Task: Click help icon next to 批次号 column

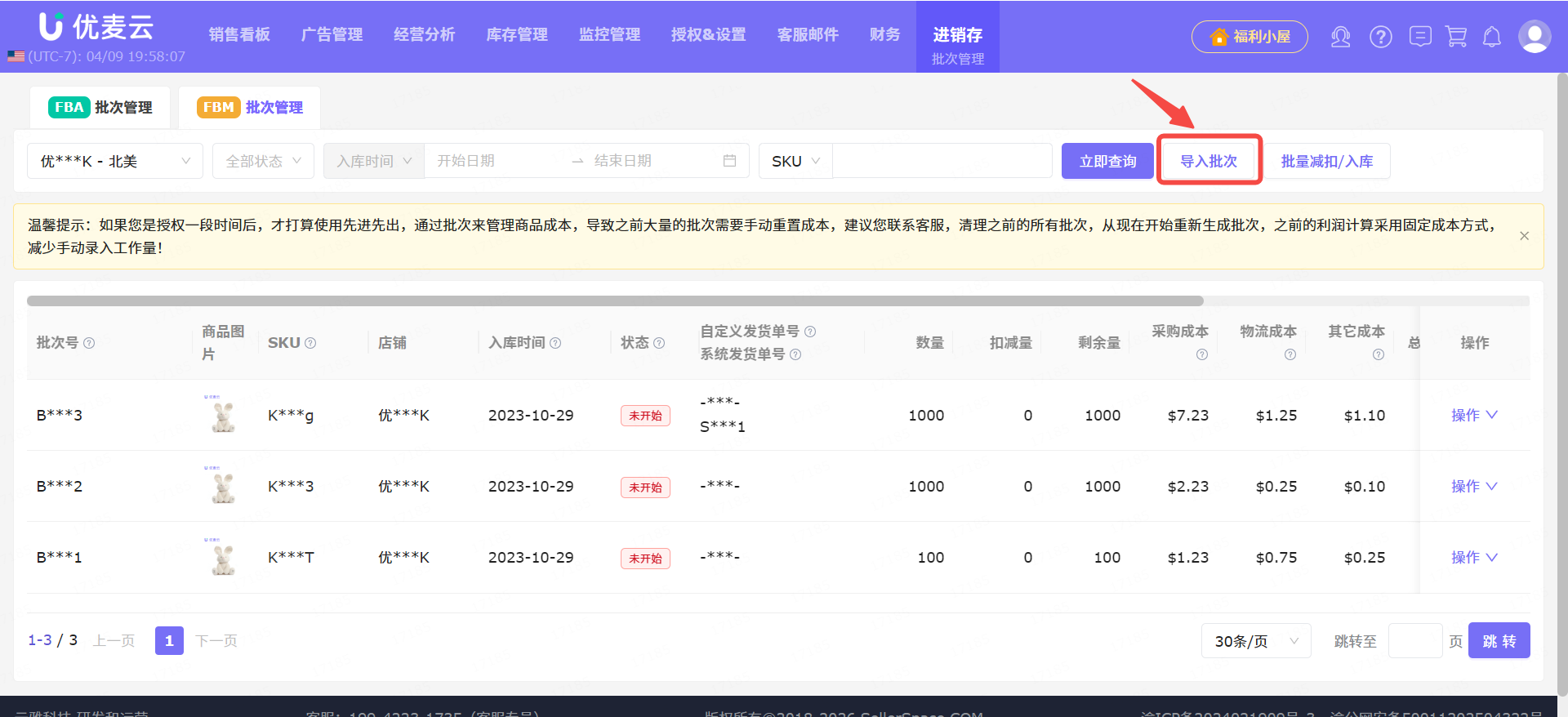Action: (x=90, y=343)
